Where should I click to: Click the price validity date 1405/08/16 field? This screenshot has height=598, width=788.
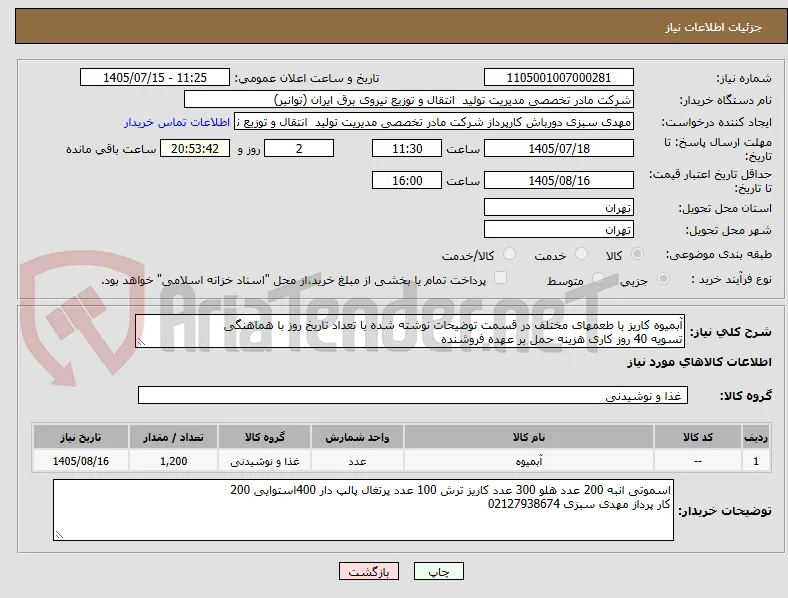[558, 180]
